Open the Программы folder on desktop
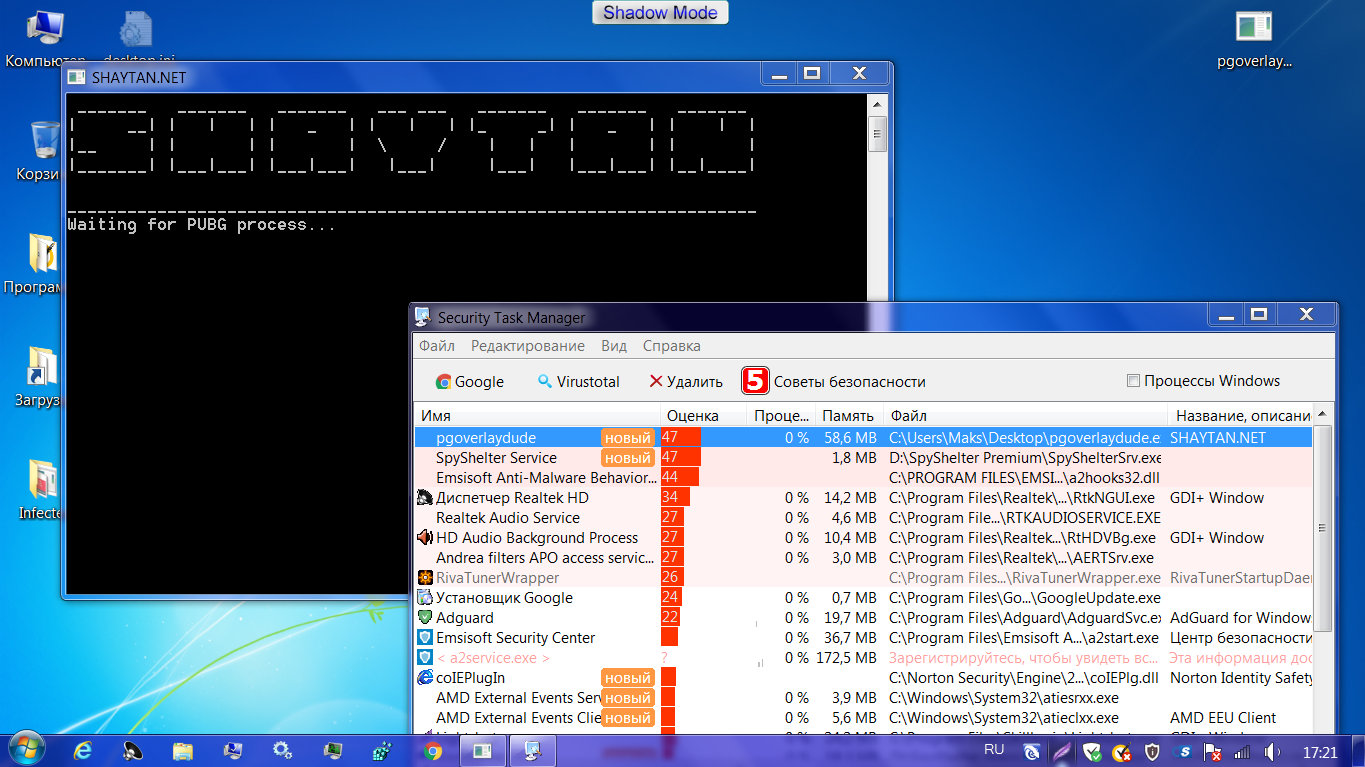The width and height of the screenshot is (1365, 767). (x=40, y=265)
